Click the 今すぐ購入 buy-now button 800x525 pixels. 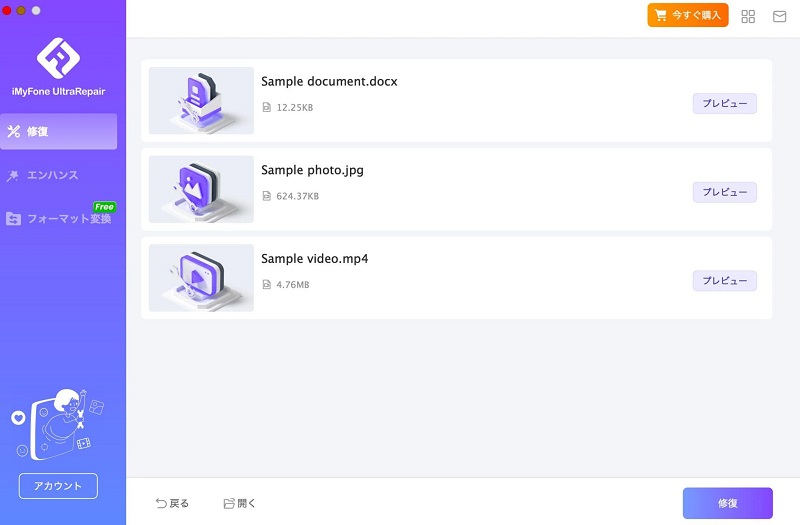point(688,15)
